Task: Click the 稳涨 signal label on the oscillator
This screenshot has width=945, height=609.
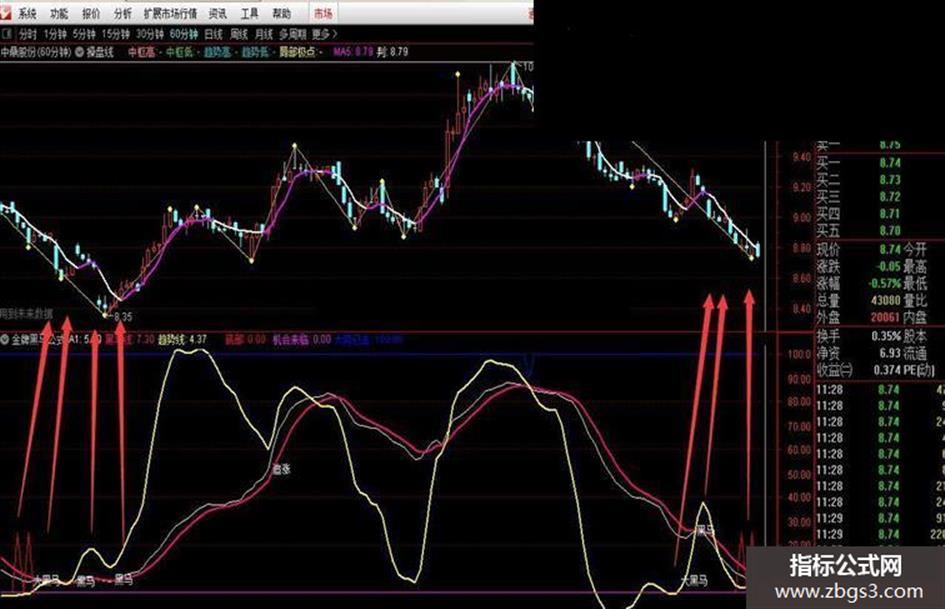Action: tap(281, 469)
